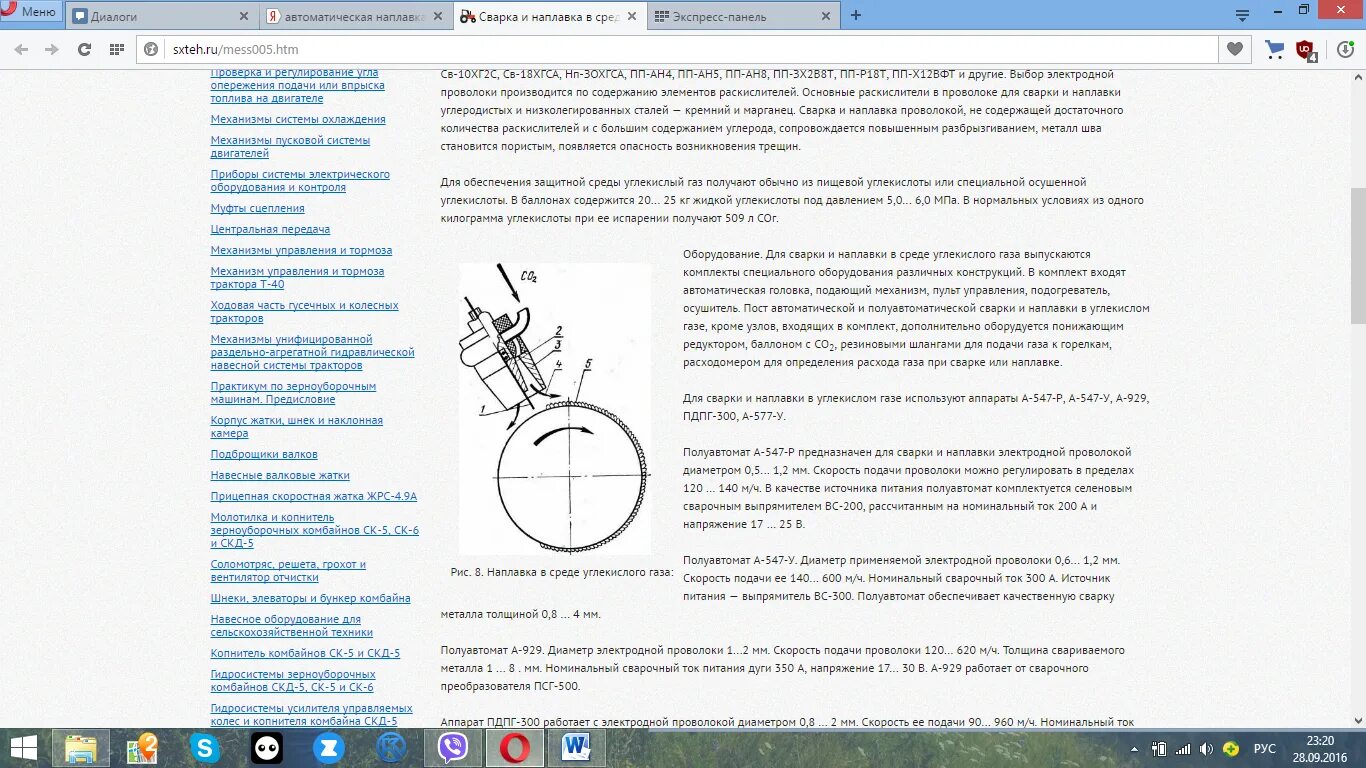
Task: Open network signal tray icon
Action: tap(1184, 749)
